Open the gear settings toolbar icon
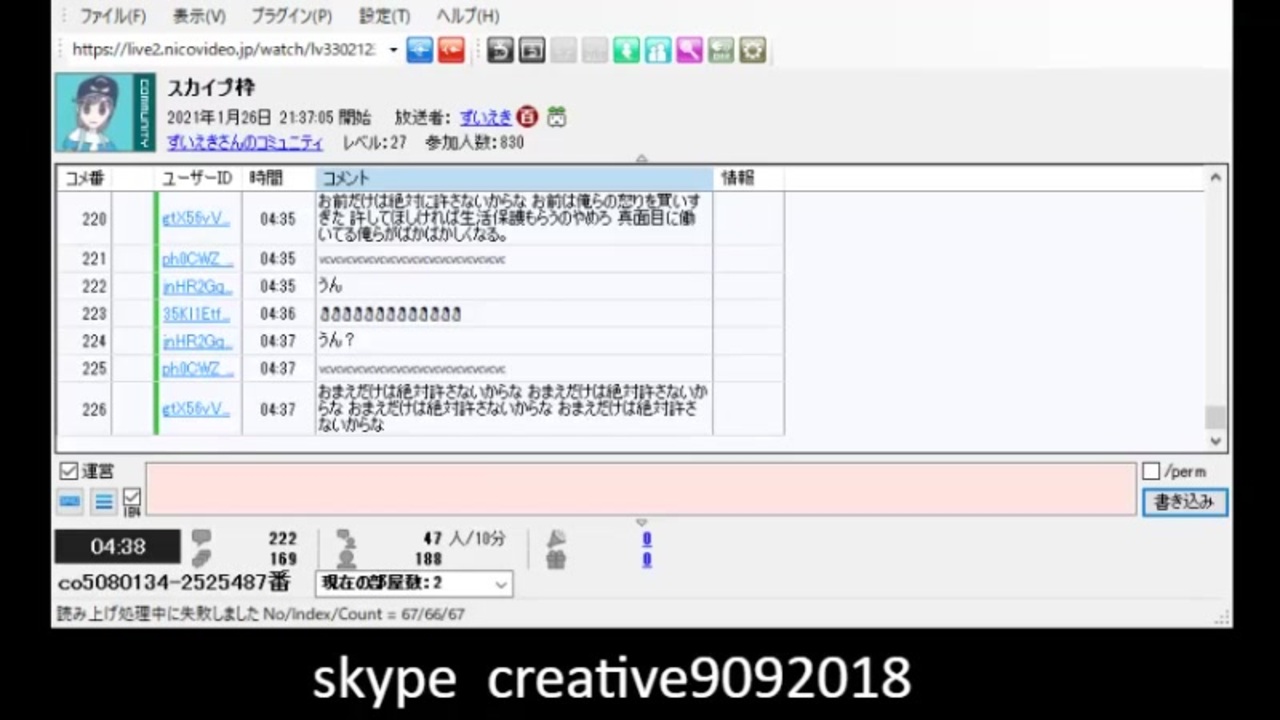This screenshot has height=720, width=1280. [x=753, y=49]
